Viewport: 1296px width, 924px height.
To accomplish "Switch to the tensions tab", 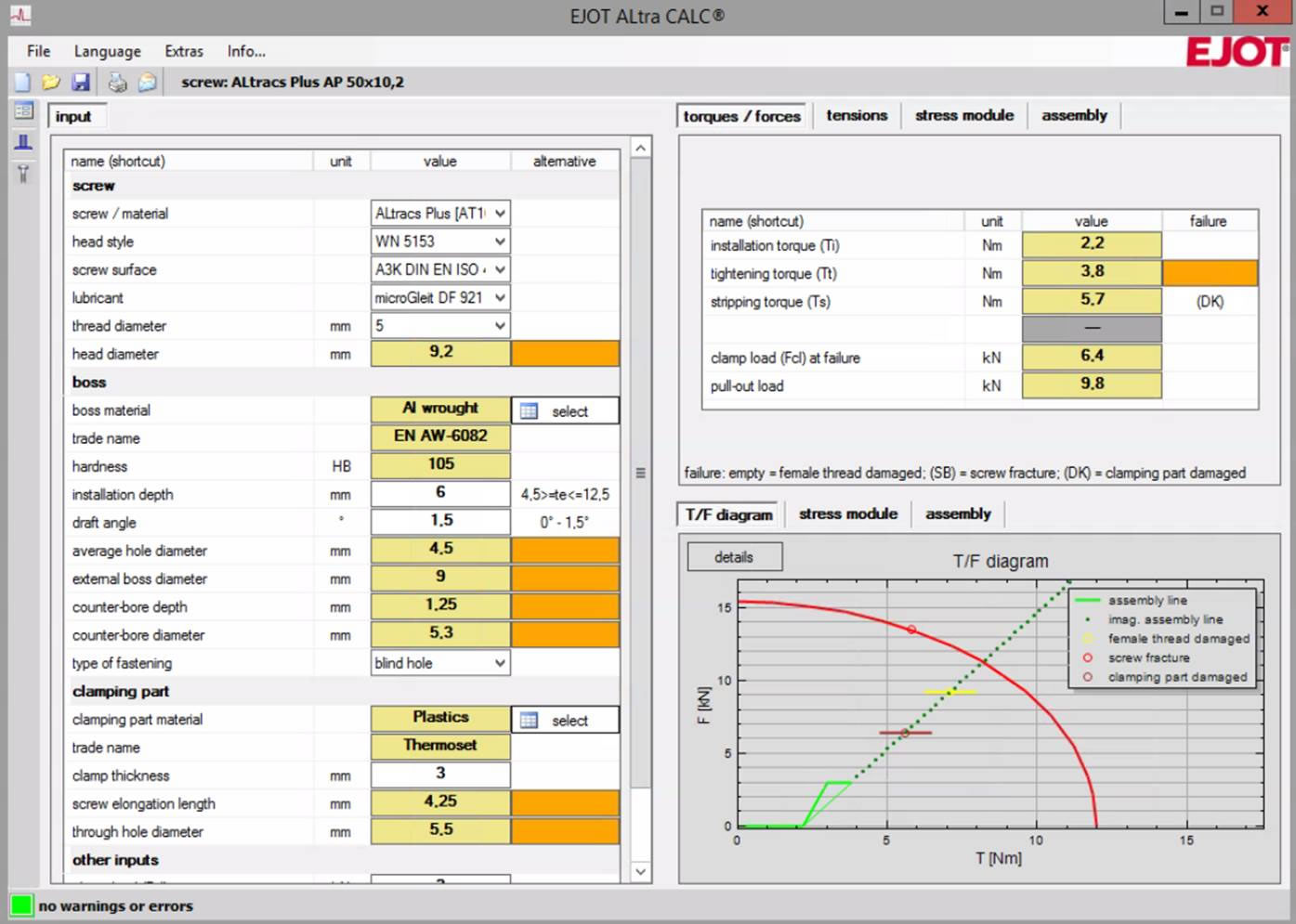I will (857, 115).
